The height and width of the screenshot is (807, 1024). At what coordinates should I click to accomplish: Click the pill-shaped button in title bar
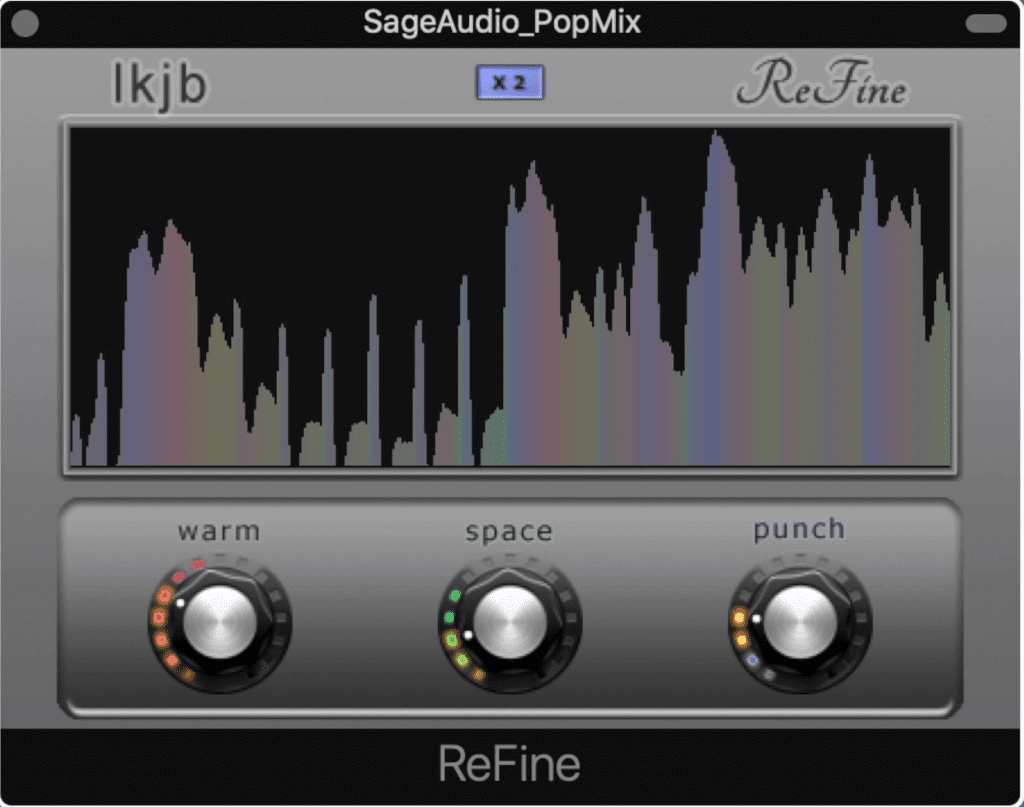tap(985, 24)
